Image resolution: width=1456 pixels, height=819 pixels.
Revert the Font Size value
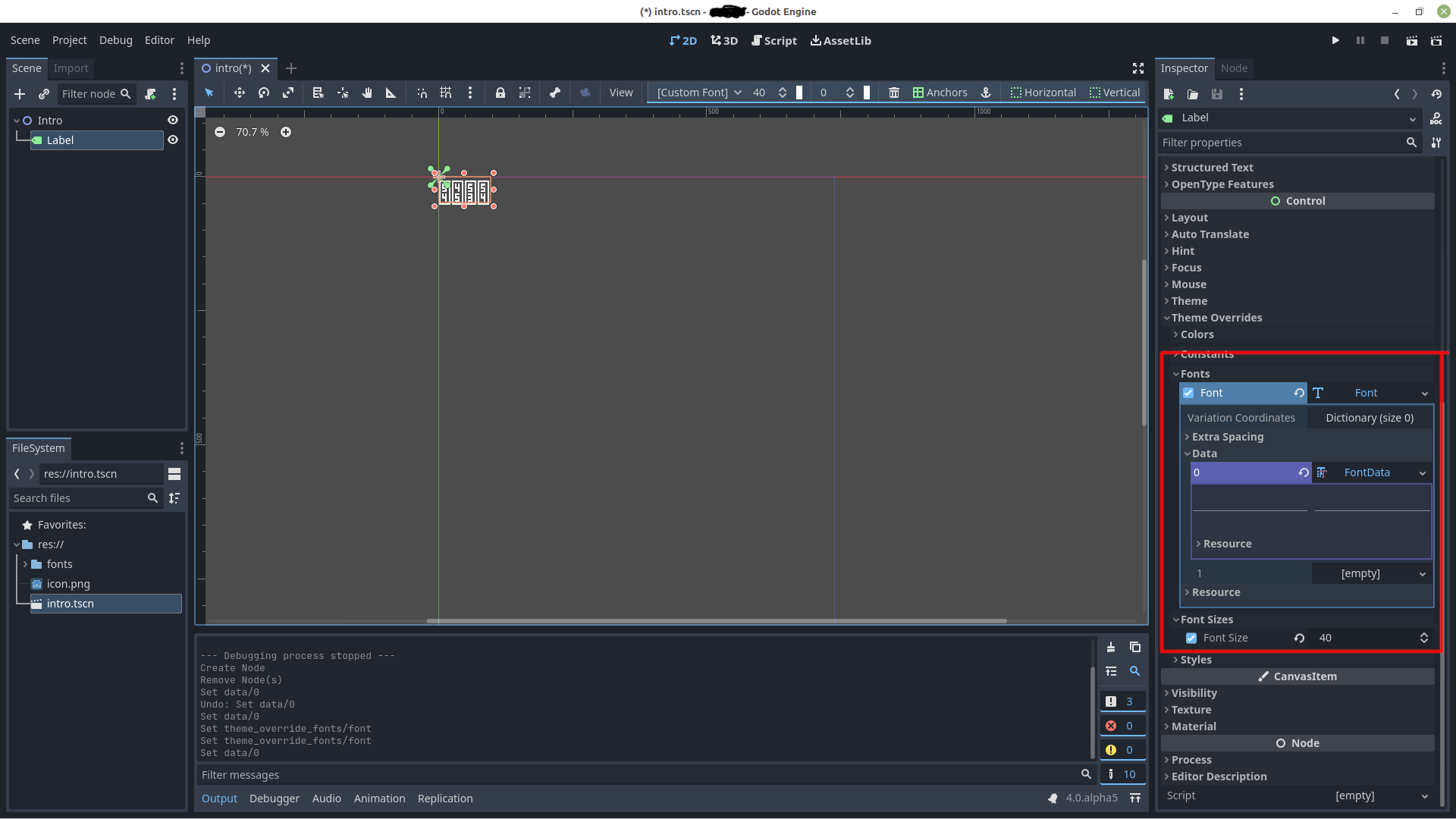point(1299,638)
